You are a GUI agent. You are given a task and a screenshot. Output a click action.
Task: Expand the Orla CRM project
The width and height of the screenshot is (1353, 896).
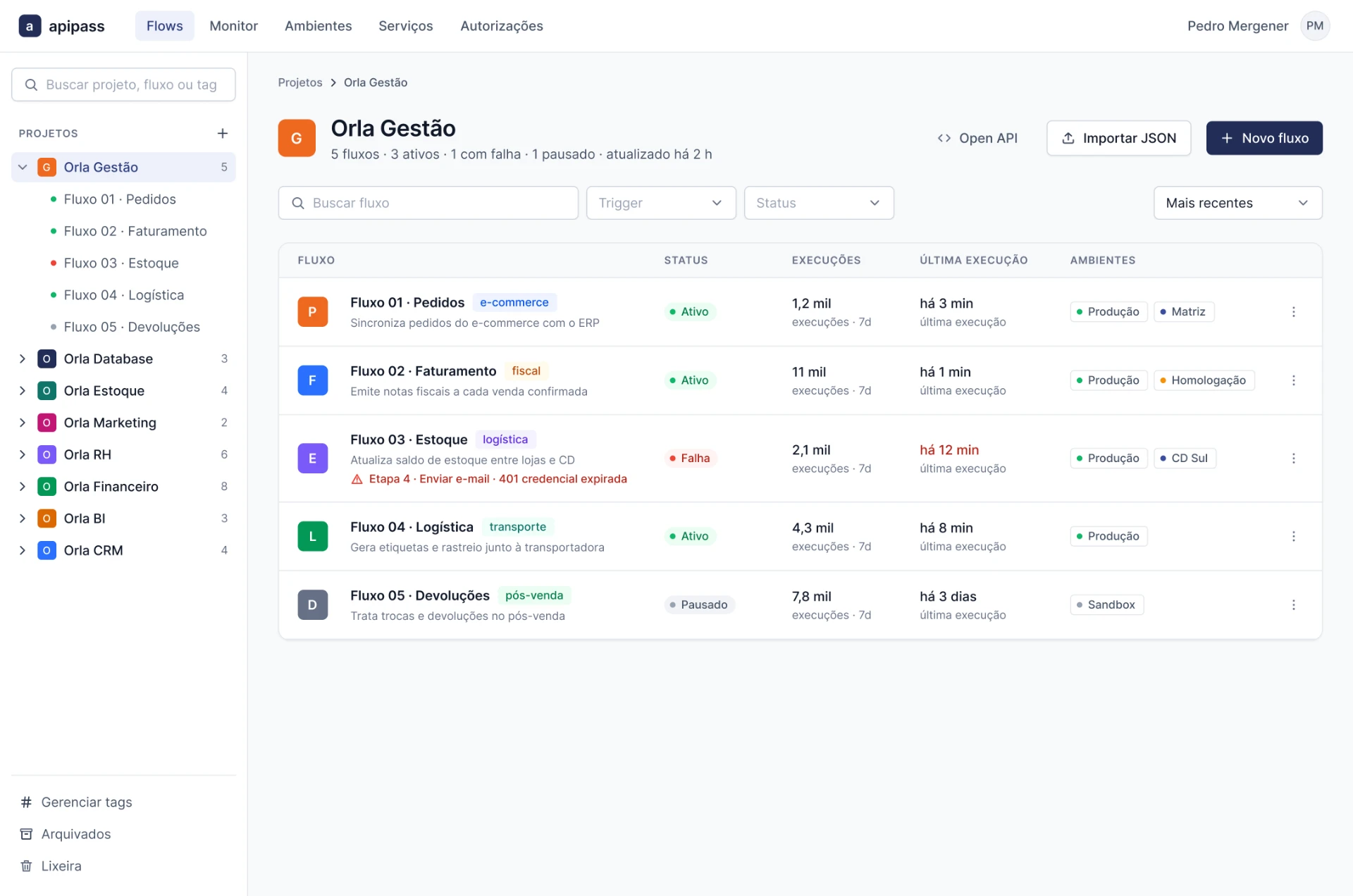point(23,550)
